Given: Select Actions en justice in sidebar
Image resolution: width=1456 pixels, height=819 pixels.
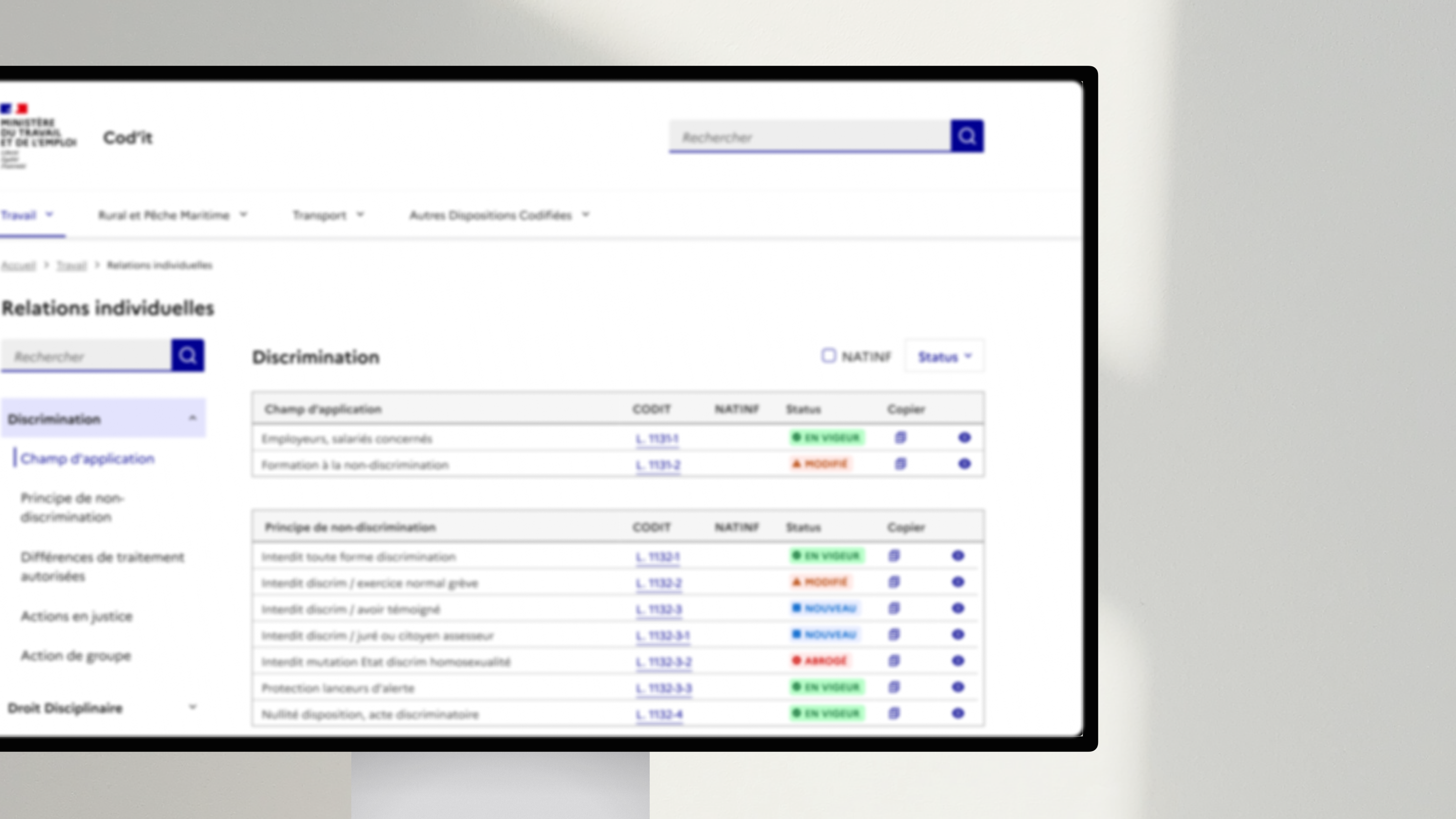Looking at the screenshot, I should click(76, 616).
